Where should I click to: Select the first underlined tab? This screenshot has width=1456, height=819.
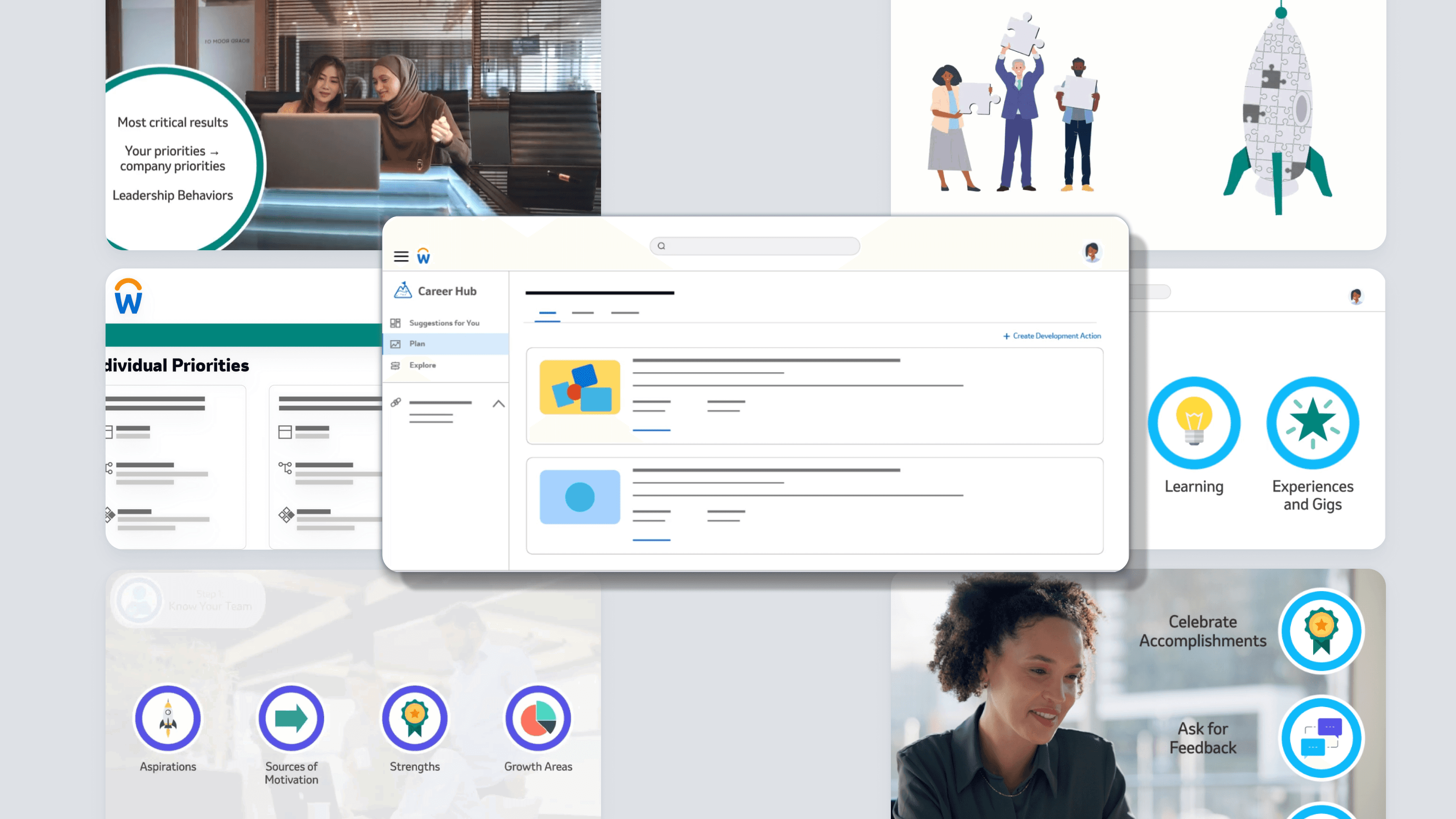(x=547, y=313)
